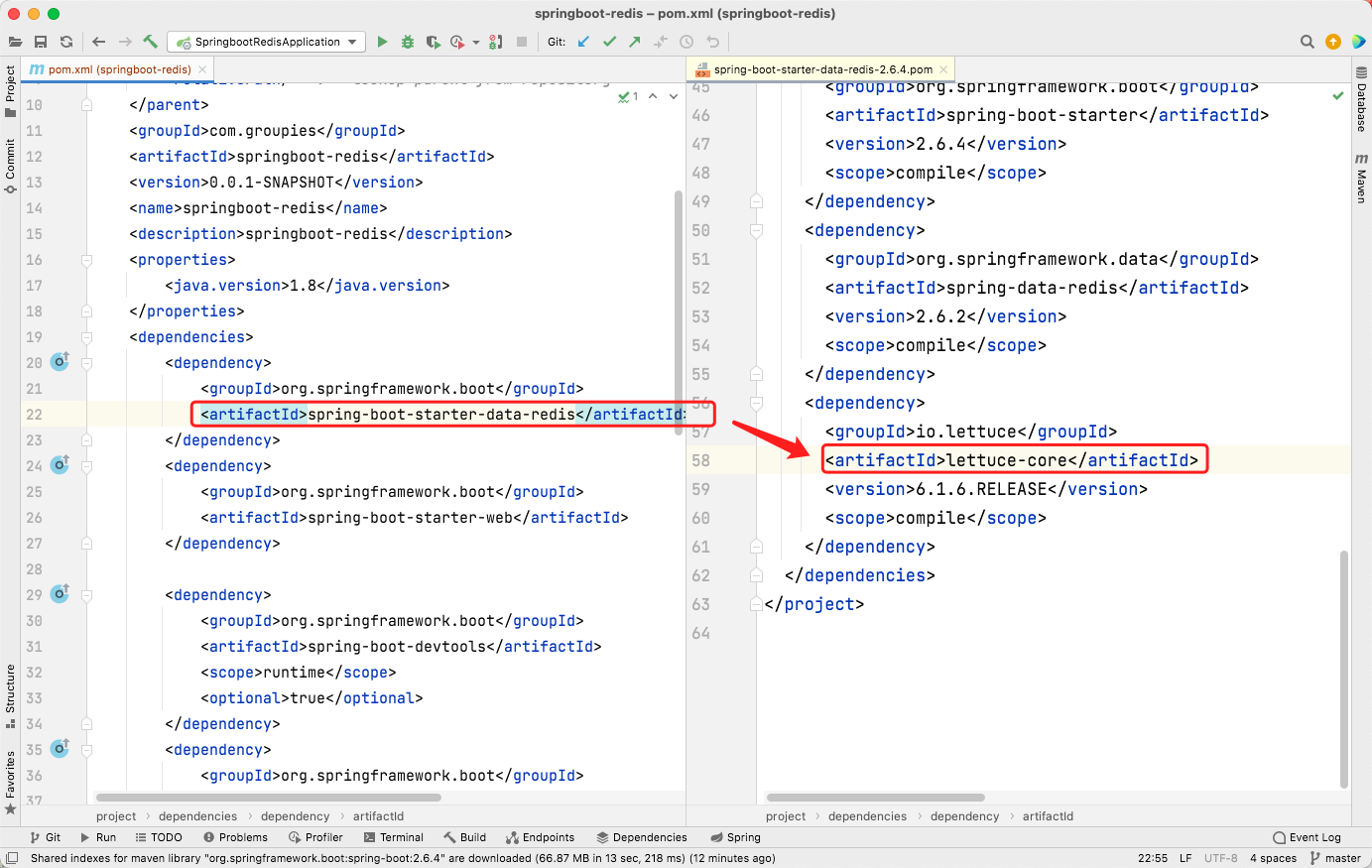1372x868 pixels.
Task: Open the TODO tool window
Action: 159,837
